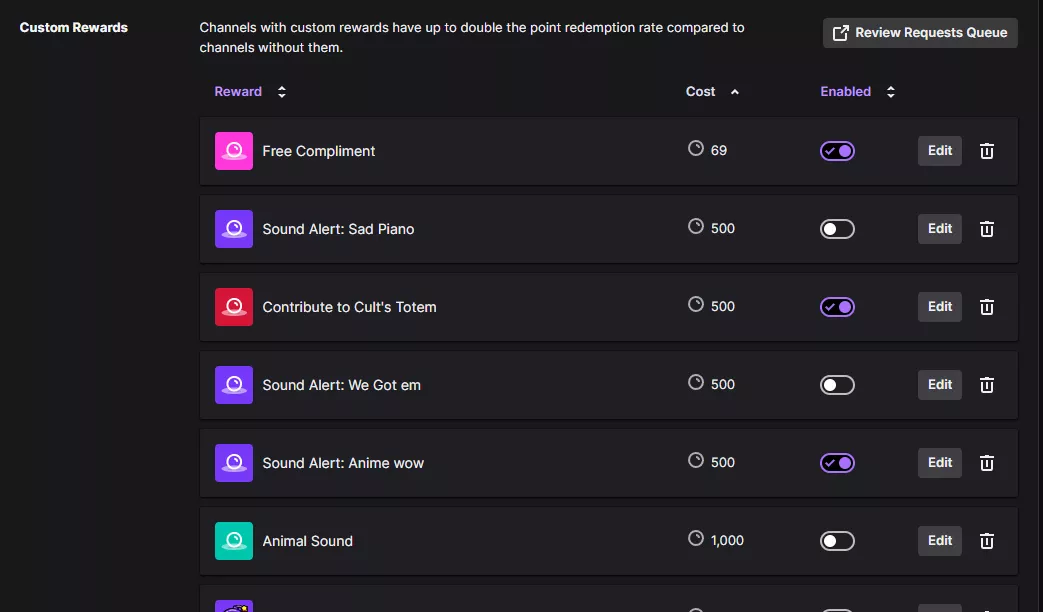Click the cost value 1,000
Screen dimensions: 1043x612
(x=727, y=541)
